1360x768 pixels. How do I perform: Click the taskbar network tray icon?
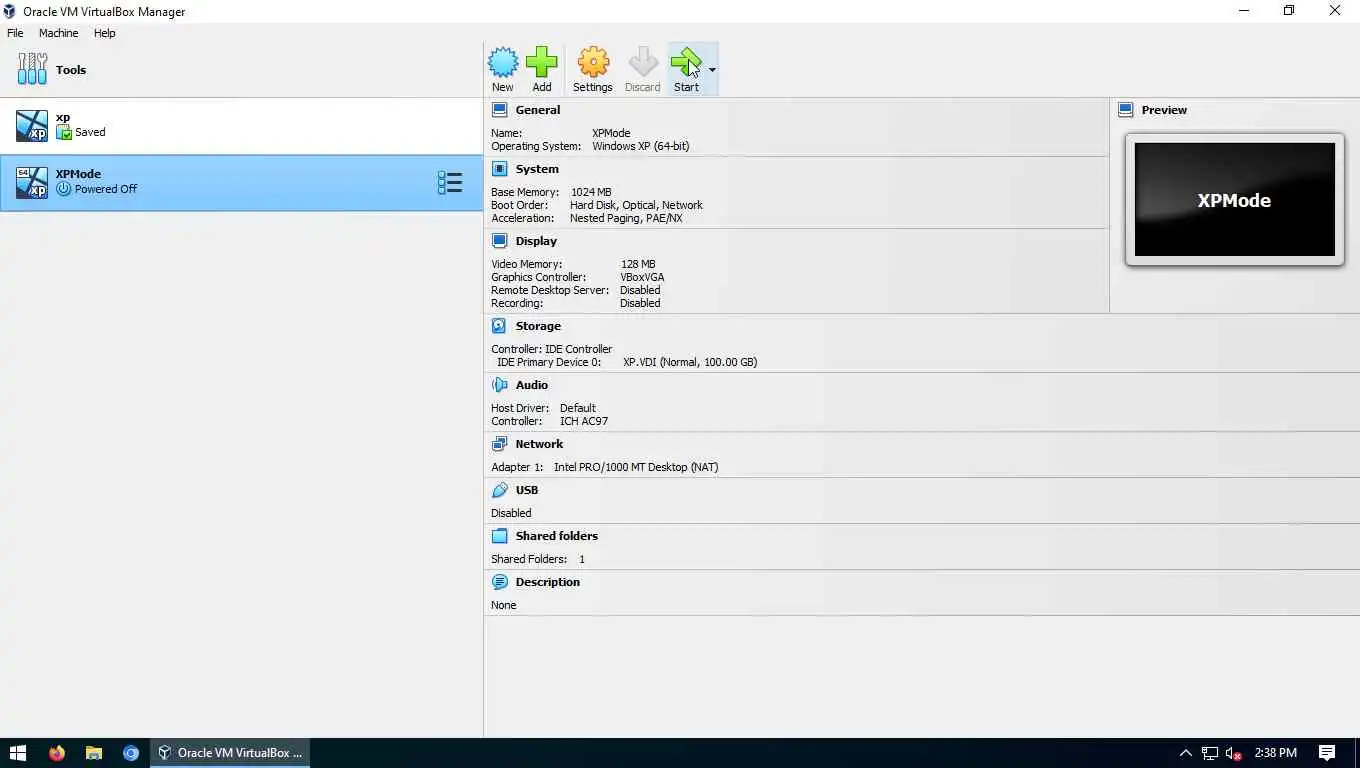coord(1210,753)
